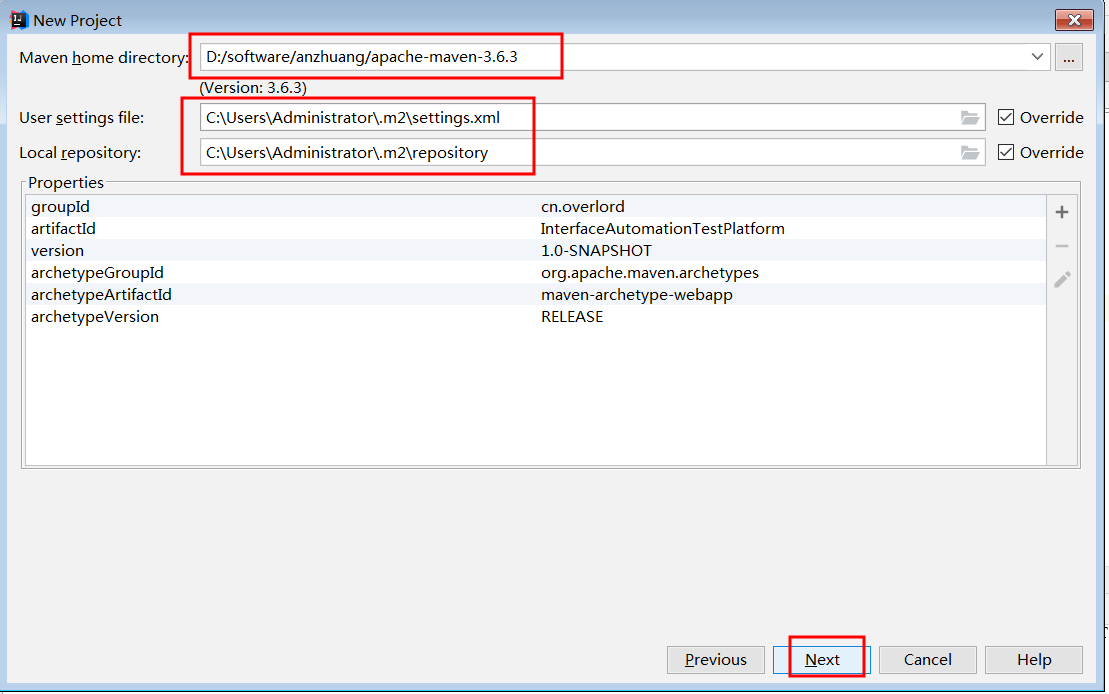
Task: Click the value RELEASE
Action: pos(572,316)
